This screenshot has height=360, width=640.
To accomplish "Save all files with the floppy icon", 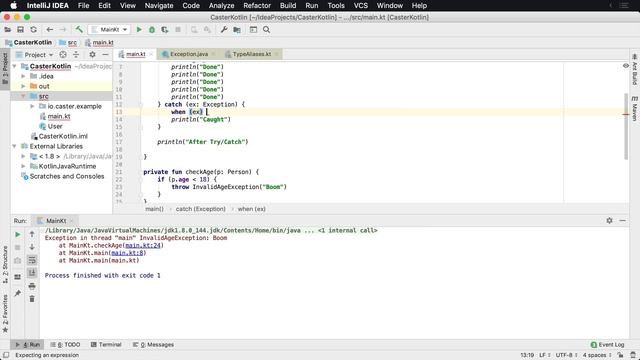I will pos(20,29).
